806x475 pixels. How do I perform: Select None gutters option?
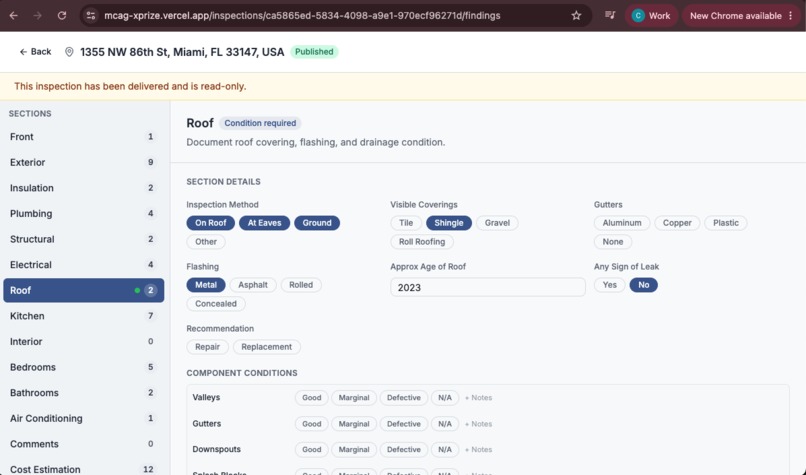(613, 242)
